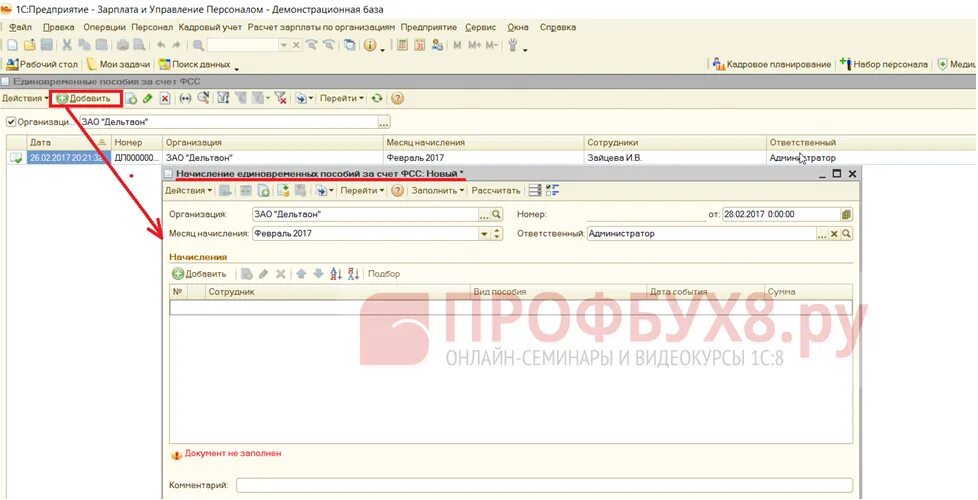Expand the Действия menu in the document window

coord(188,190)
